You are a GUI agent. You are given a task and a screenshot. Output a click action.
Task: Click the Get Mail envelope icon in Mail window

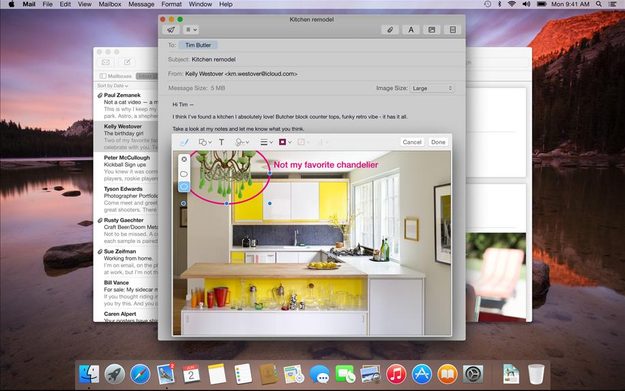point(106,62)
